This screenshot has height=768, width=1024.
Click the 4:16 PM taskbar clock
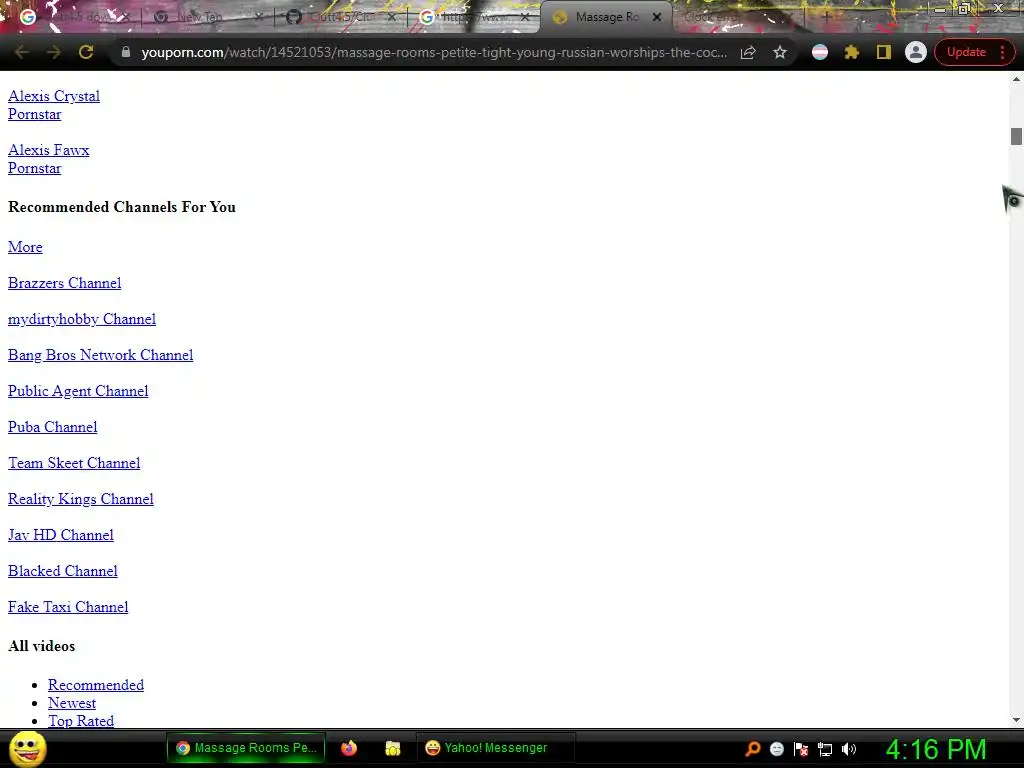tap(936, 749)
